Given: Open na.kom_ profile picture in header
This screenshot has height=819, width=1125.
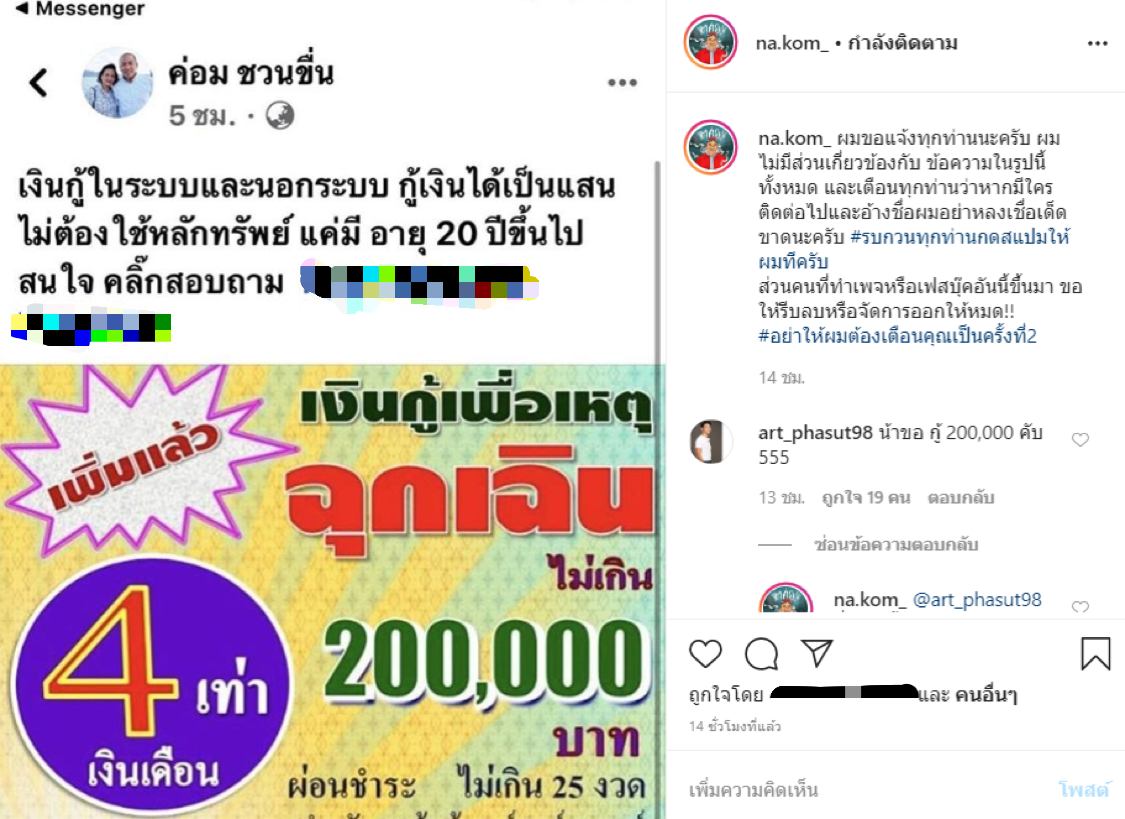Looking at the screenshot, I should tap(710, 42).
